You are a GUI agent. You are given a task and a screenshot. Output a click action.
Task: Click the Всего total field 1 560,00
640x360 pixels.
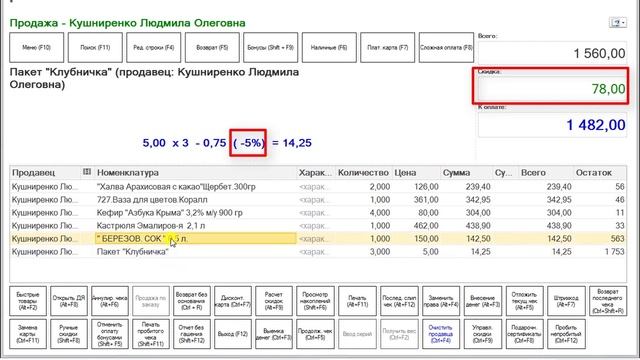click(x=552, y=53)
